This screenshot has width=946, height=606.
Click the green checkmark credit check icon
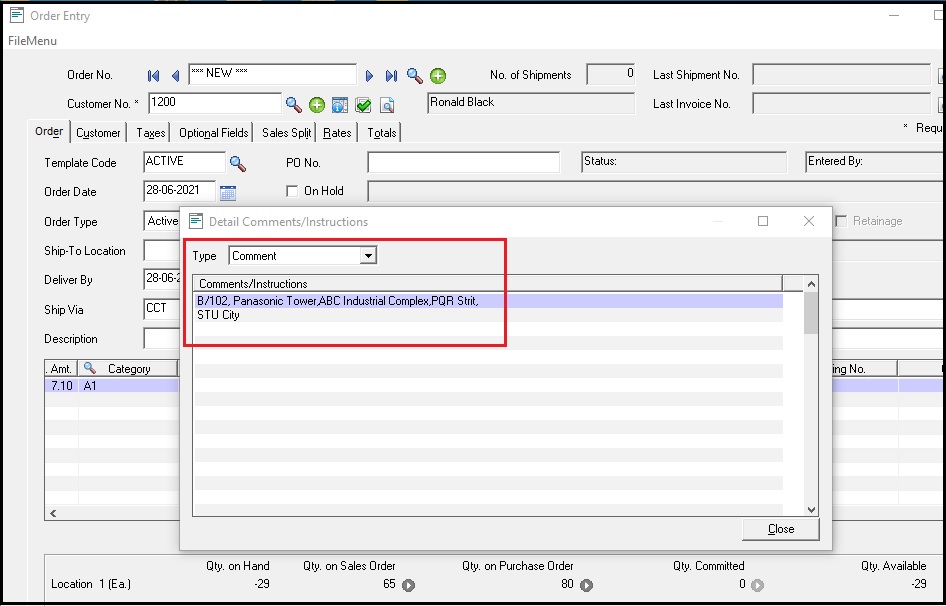click(363, 106)
